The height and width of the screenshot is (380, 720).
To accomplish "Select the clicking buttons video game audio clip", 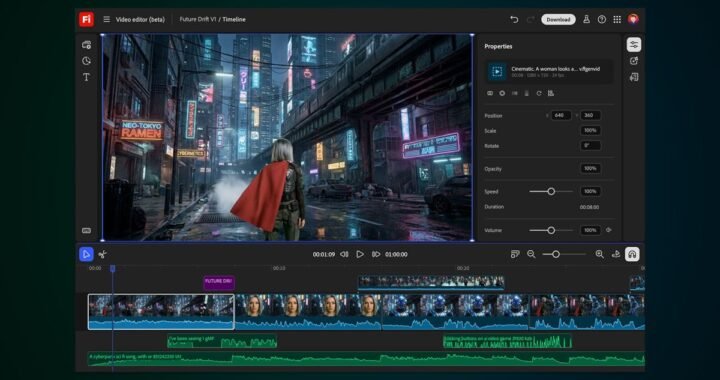I will pos(507,341).
